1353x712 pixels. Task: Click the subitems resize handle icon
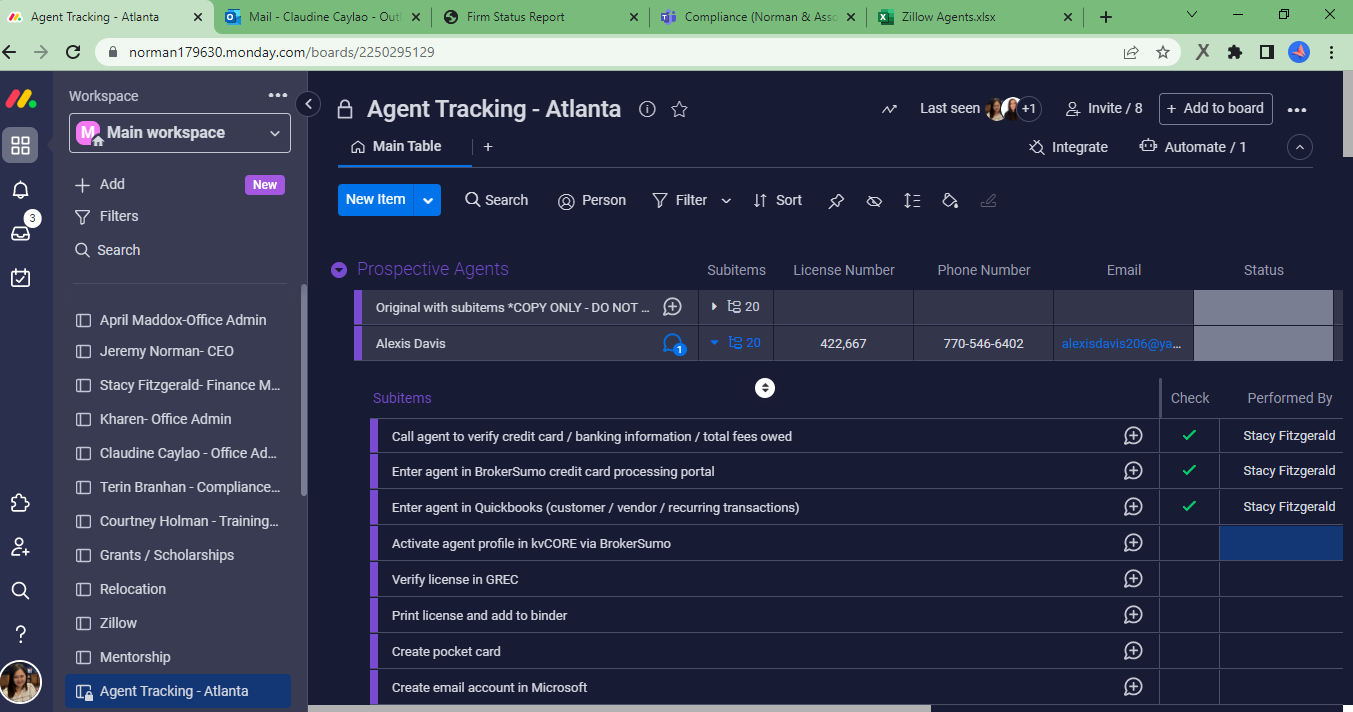pyautogui.click(x=765, y=388)
